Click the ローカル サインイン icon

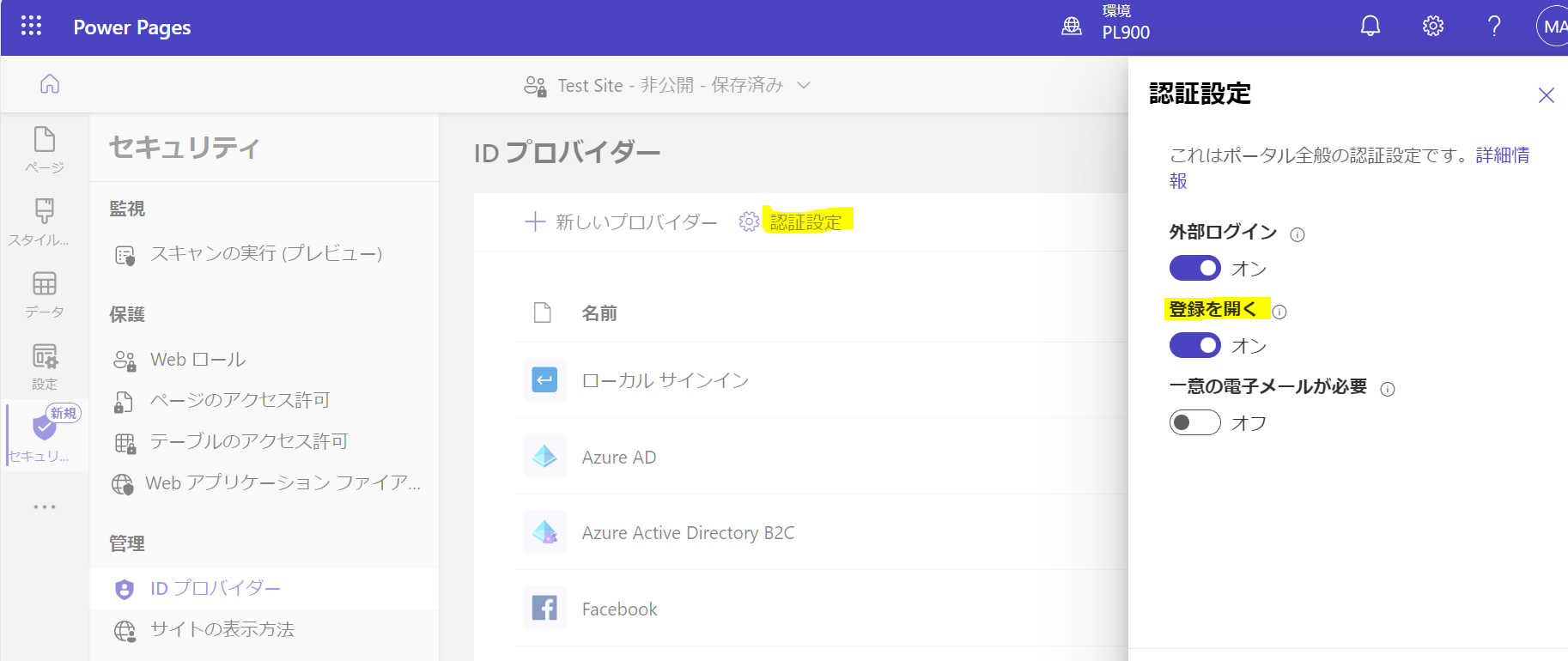click(544, 379)
